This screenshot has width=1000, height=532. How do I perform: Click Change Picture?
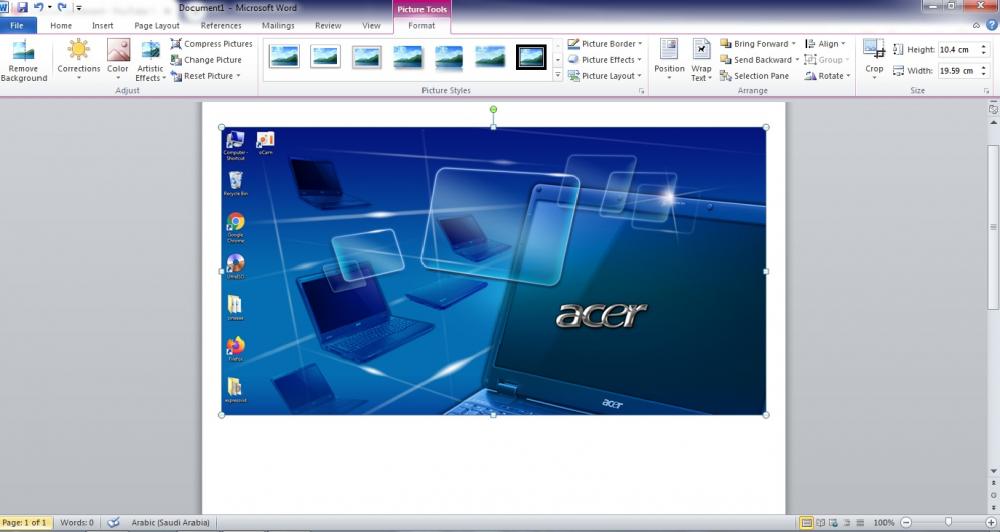pyautogui.click(x=206, y=59)
